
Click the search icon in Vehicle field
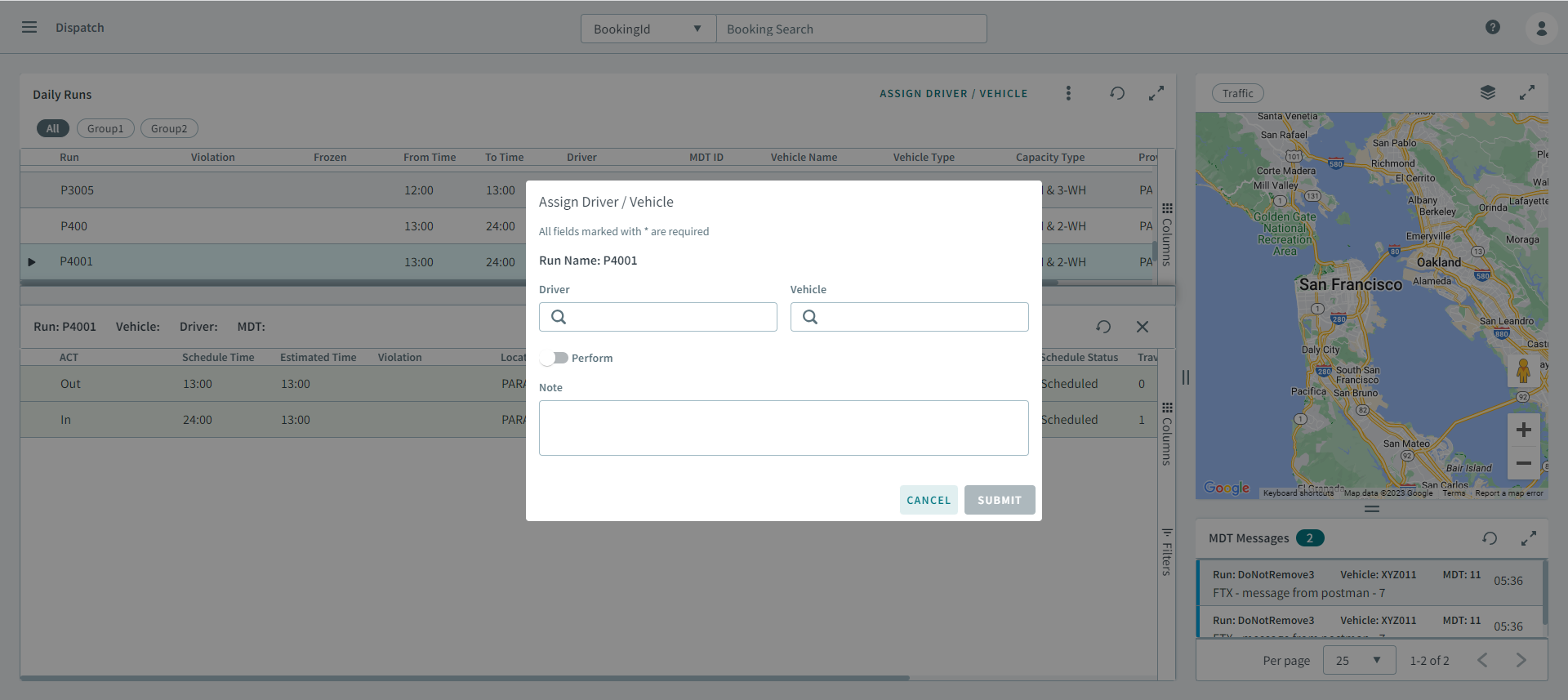810,317
